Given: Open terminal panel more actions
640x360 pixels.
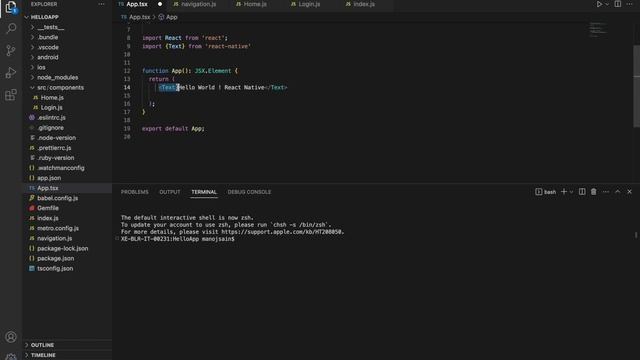Looking at the screenshot, I should pyautogui.click(x=606, y=191).
